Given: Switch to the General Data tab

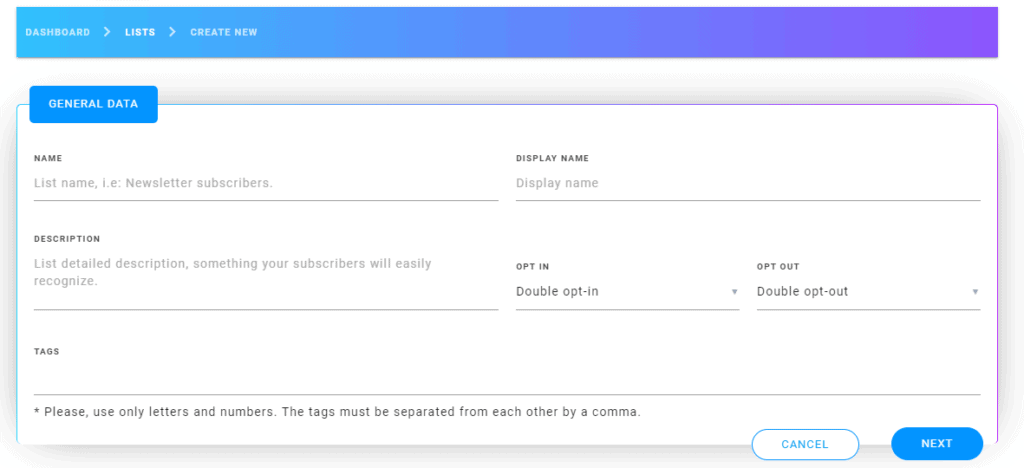Looking at the screenshot, I should tap(93, 104).
